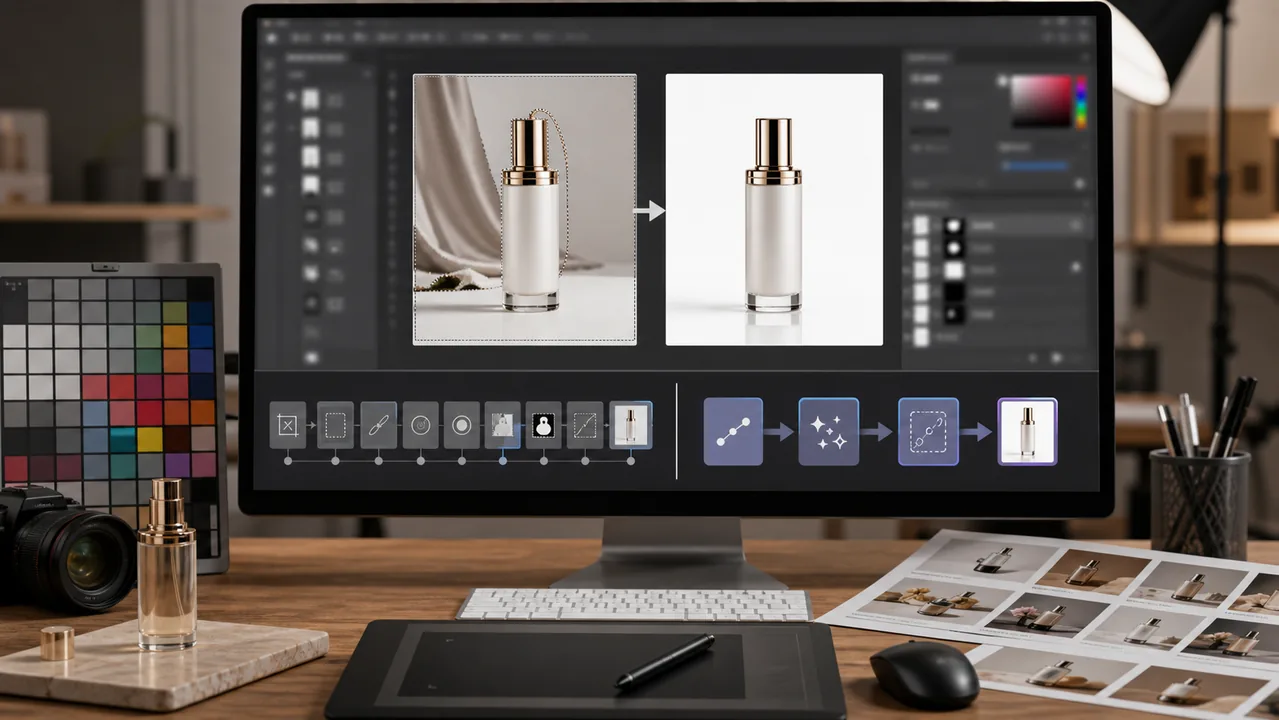
Task: Select the dashed rectangular marquee step icon
Action: [335, 425]
